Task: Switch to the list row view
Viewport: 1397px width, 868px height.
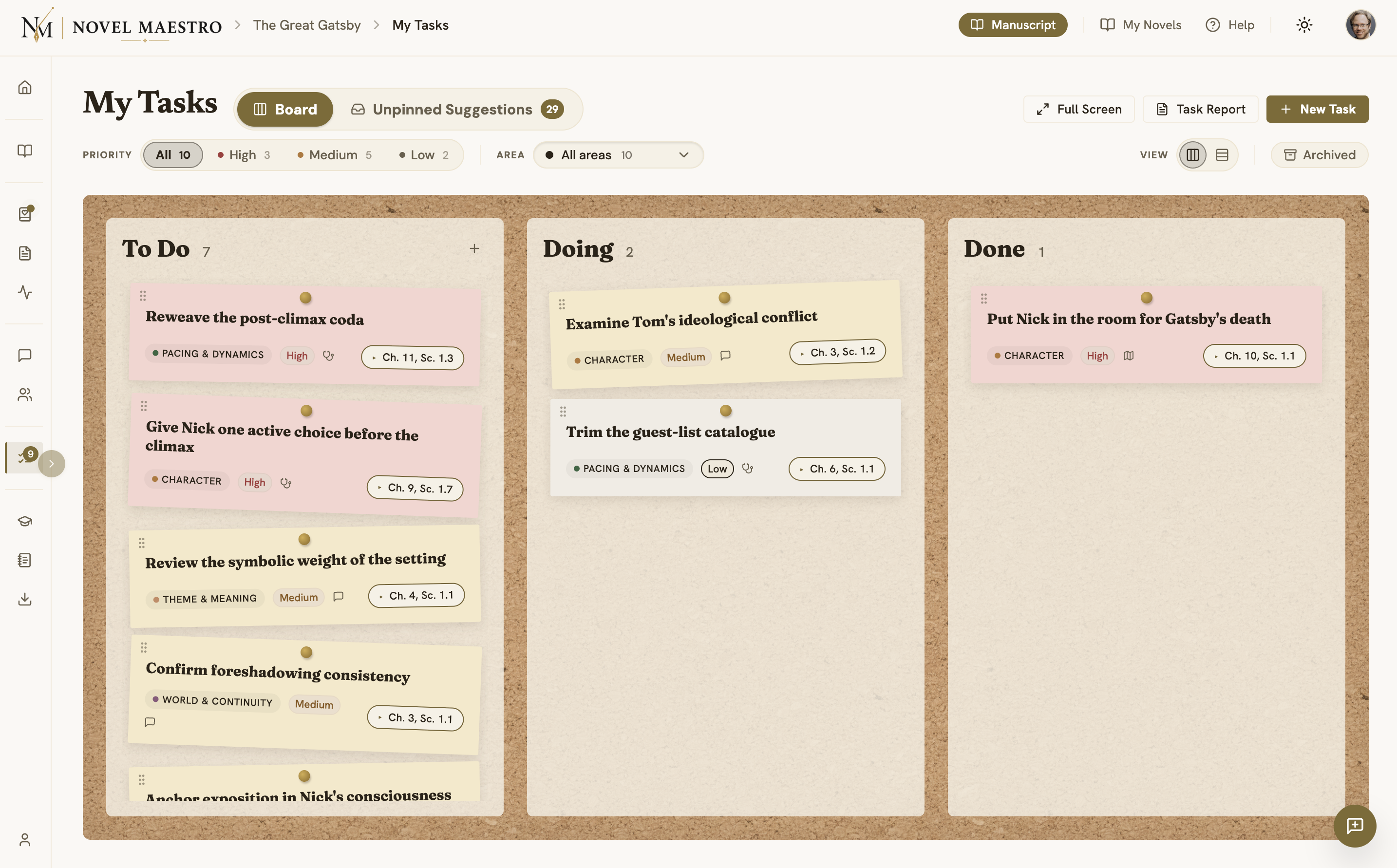Action: pyautogui.click(x=1222, y=154)
